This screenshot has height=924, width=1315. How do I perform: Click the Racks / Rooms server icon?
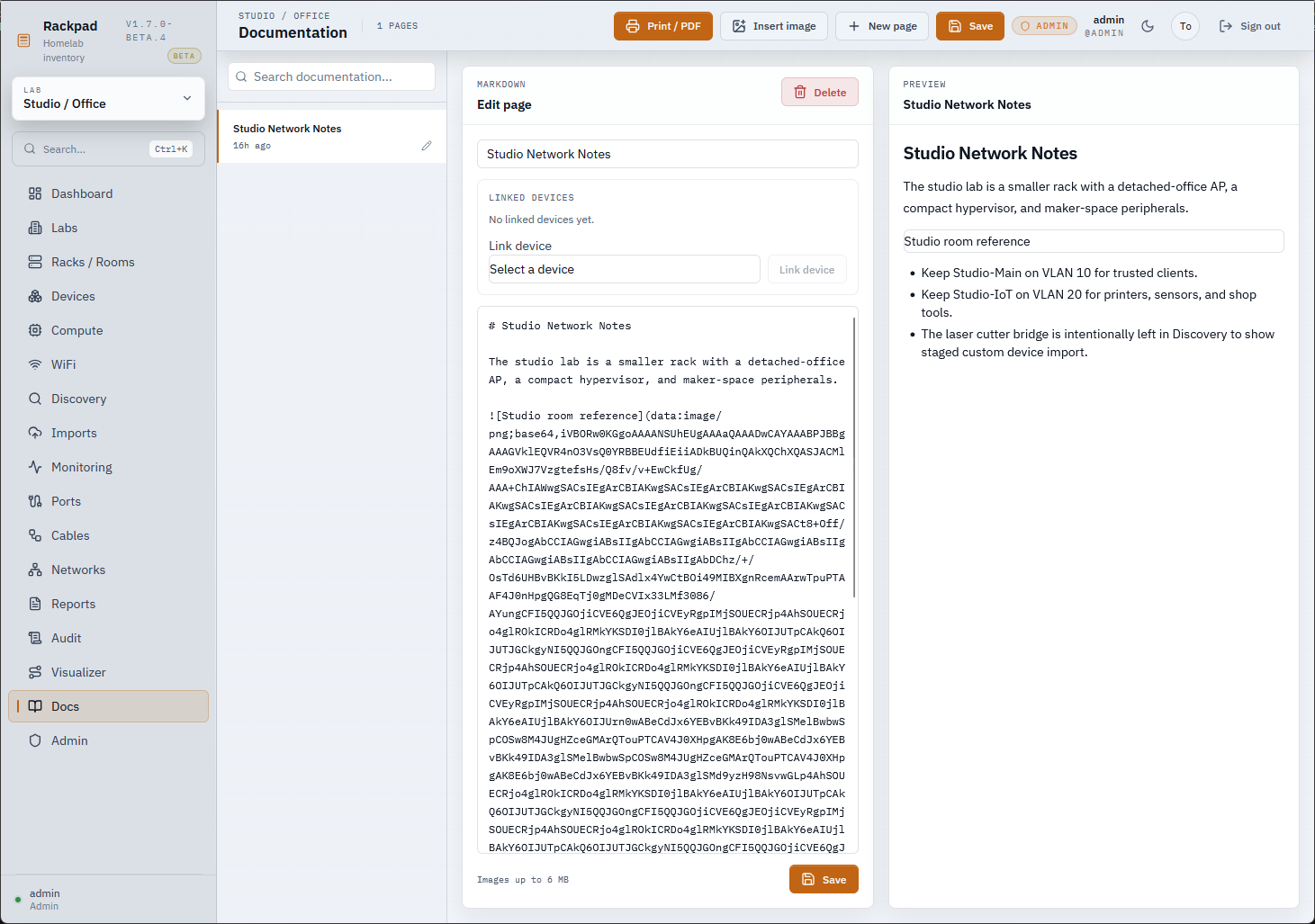tap(35, 262)
